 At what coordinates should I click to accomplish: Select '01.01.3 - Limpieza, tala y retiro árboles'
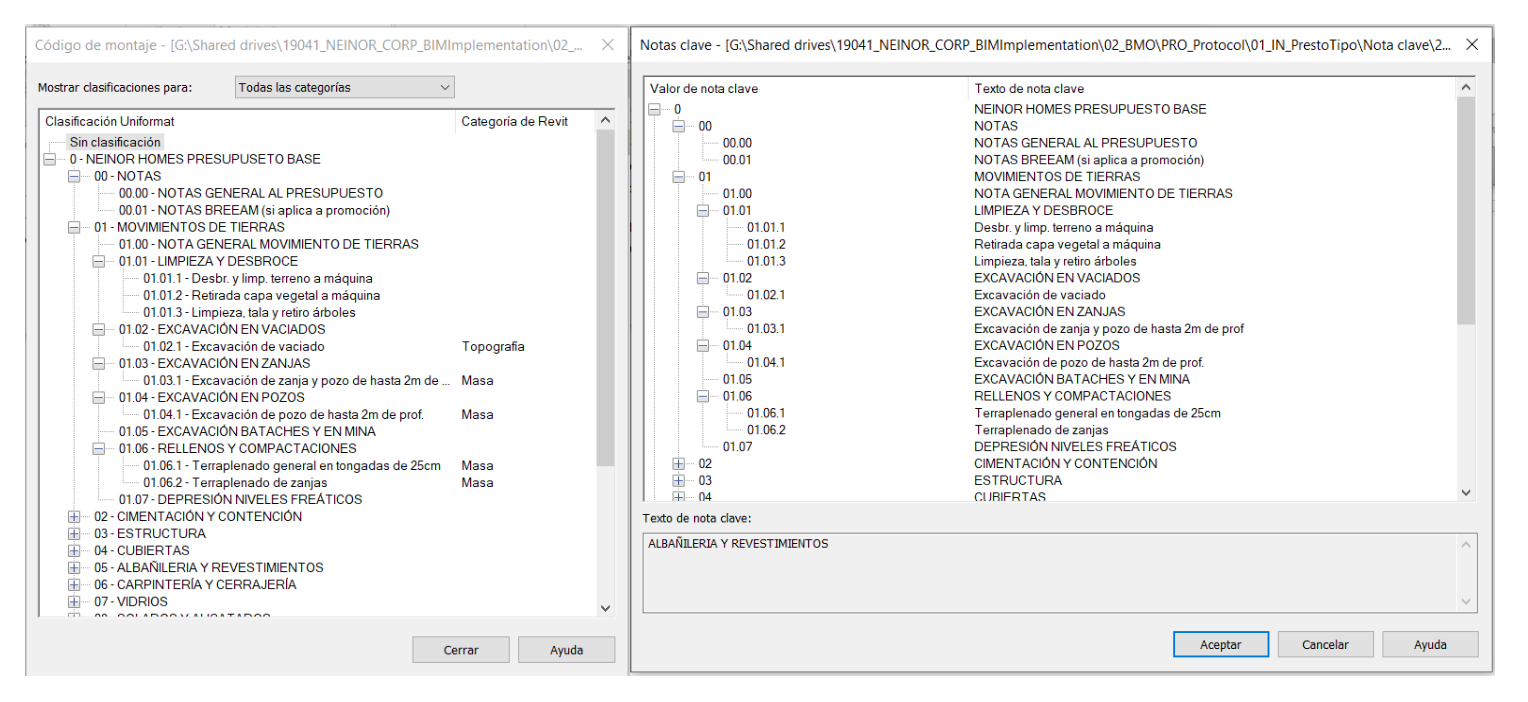pos(249,313)
